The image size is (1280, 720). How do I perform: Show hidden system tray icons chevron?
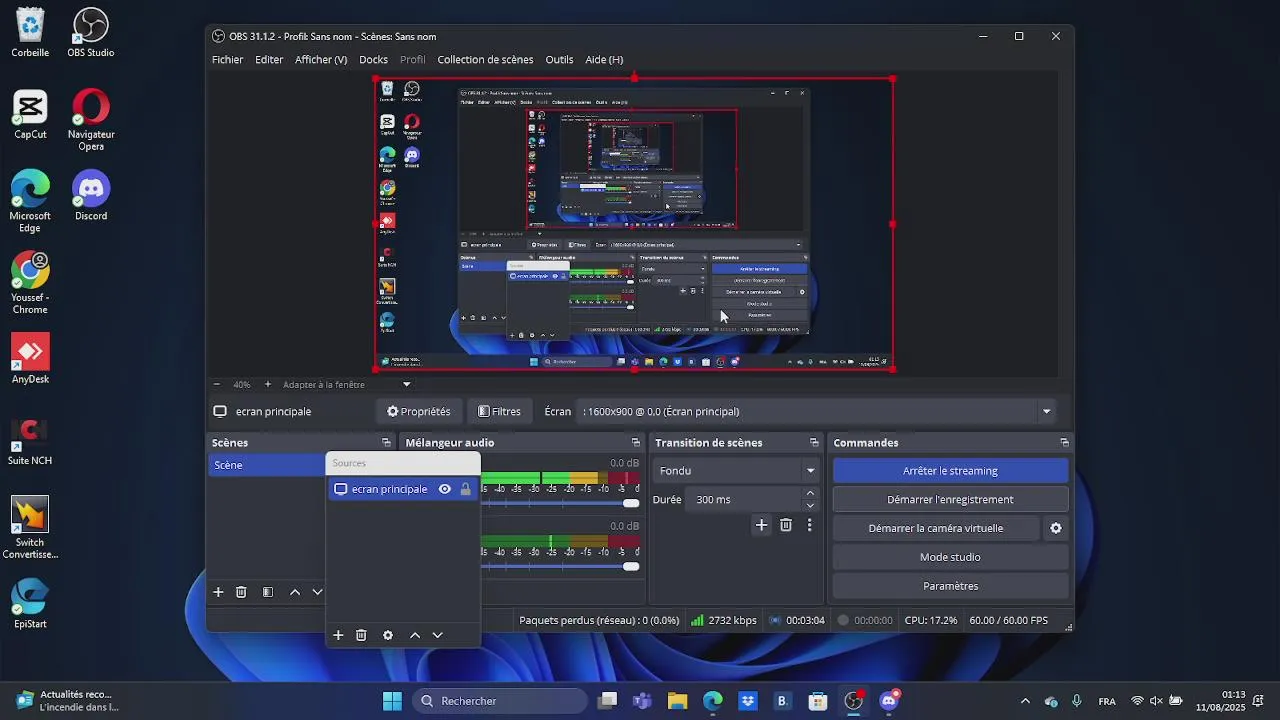(1025, 701)
